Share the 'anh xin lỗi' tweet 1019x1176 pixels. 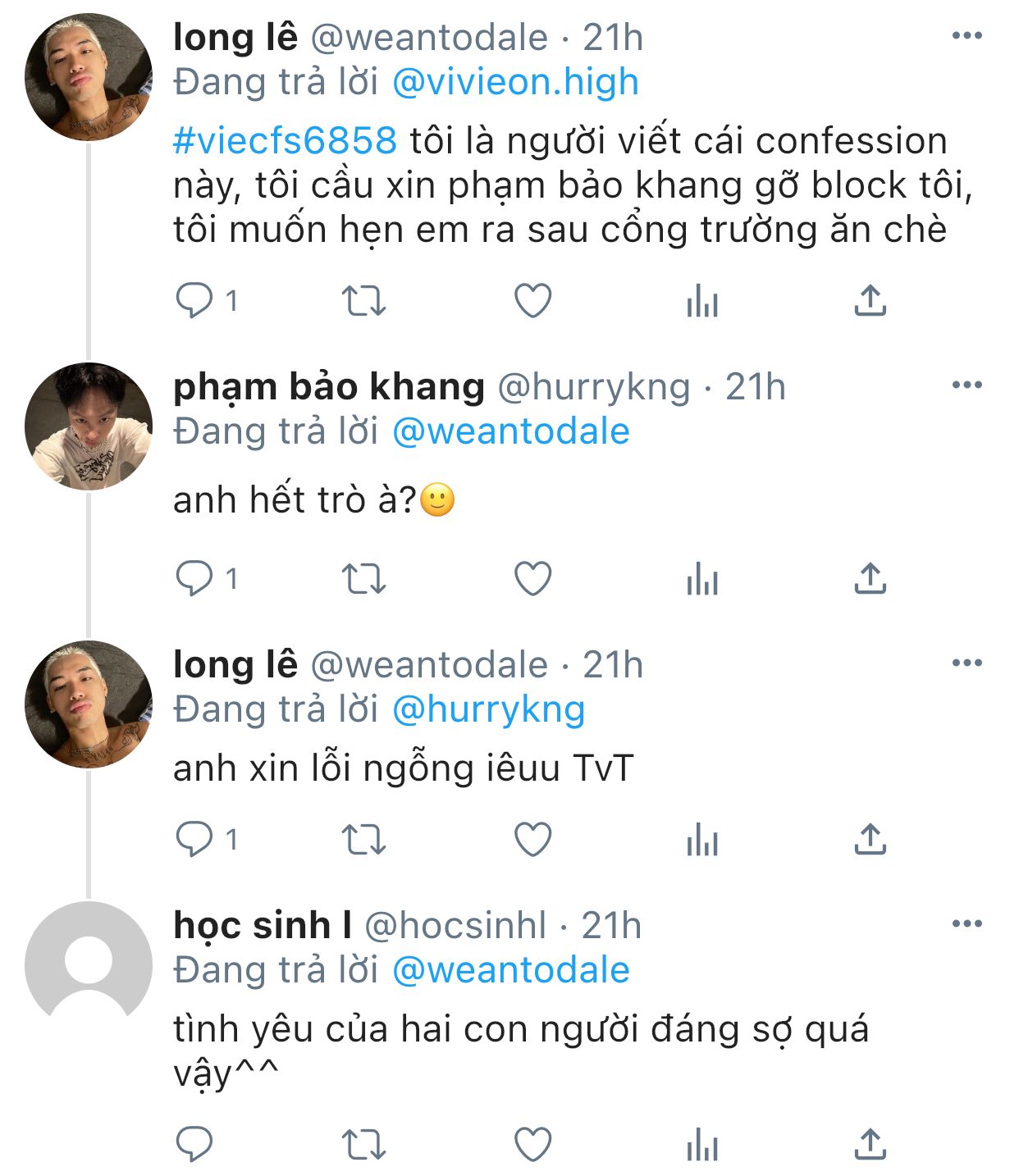click(870, 840)
